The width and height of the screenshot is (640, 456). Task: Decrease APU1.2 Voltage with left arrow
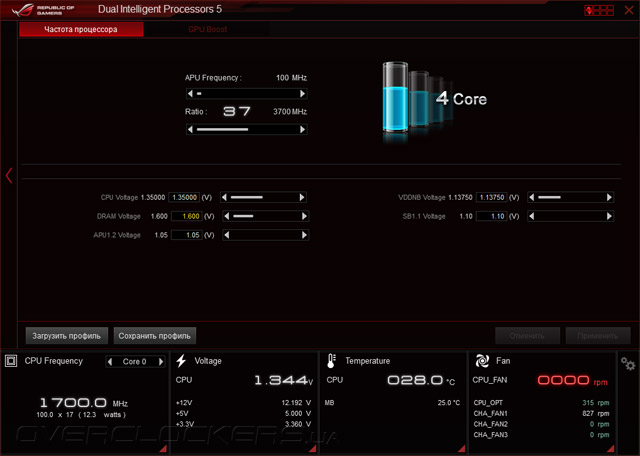[x=227, y=235]
